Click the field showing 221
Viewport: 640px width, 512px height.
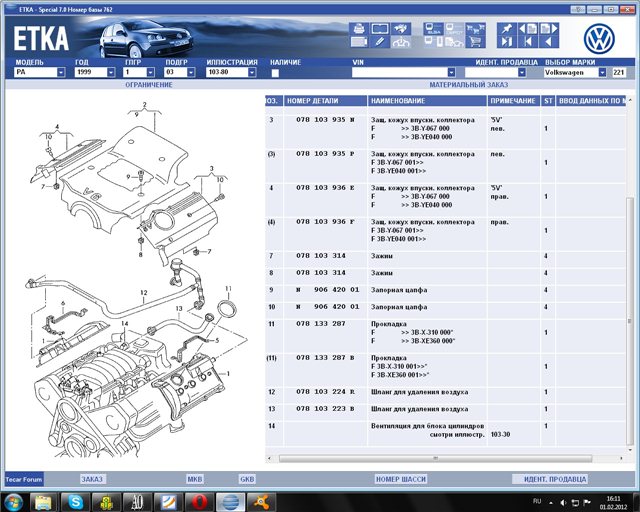(619, 72)
